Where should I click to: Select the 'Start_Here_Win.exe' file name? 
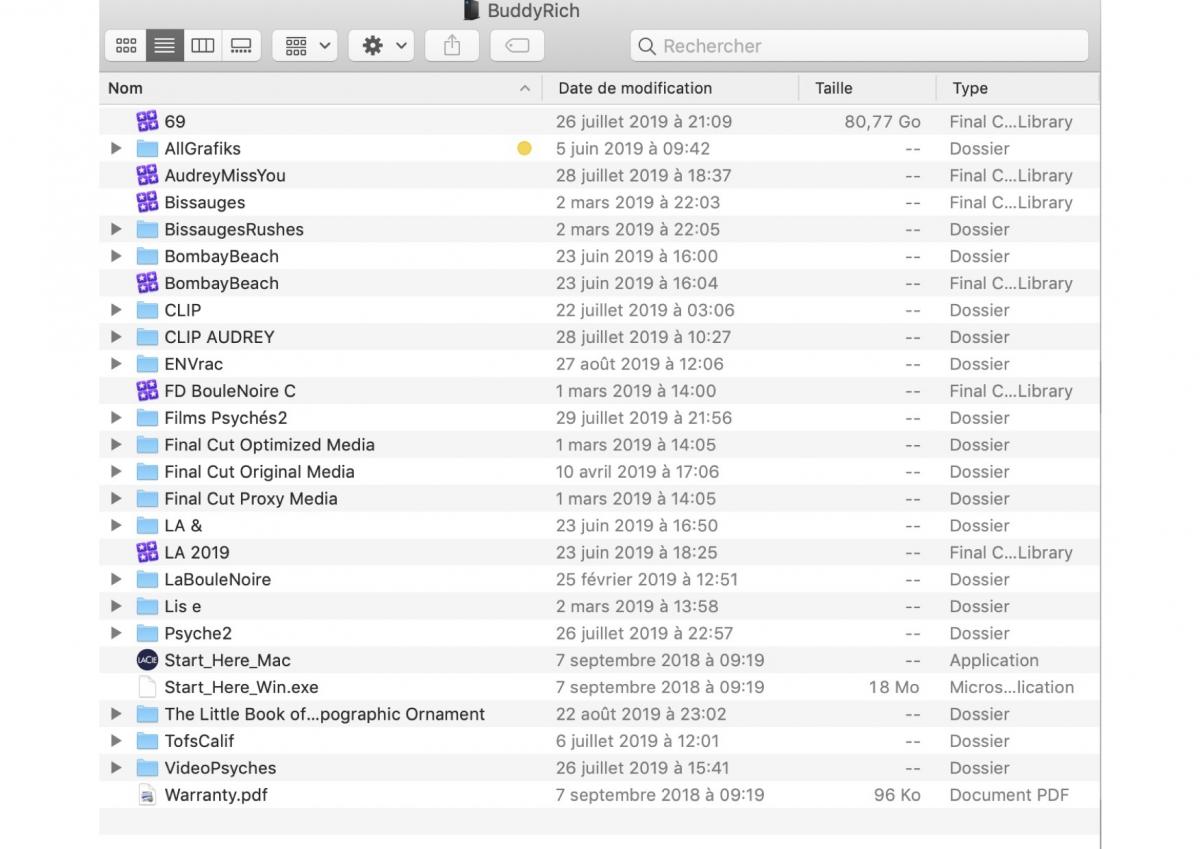pyautogui.click(x=241, y=687)
